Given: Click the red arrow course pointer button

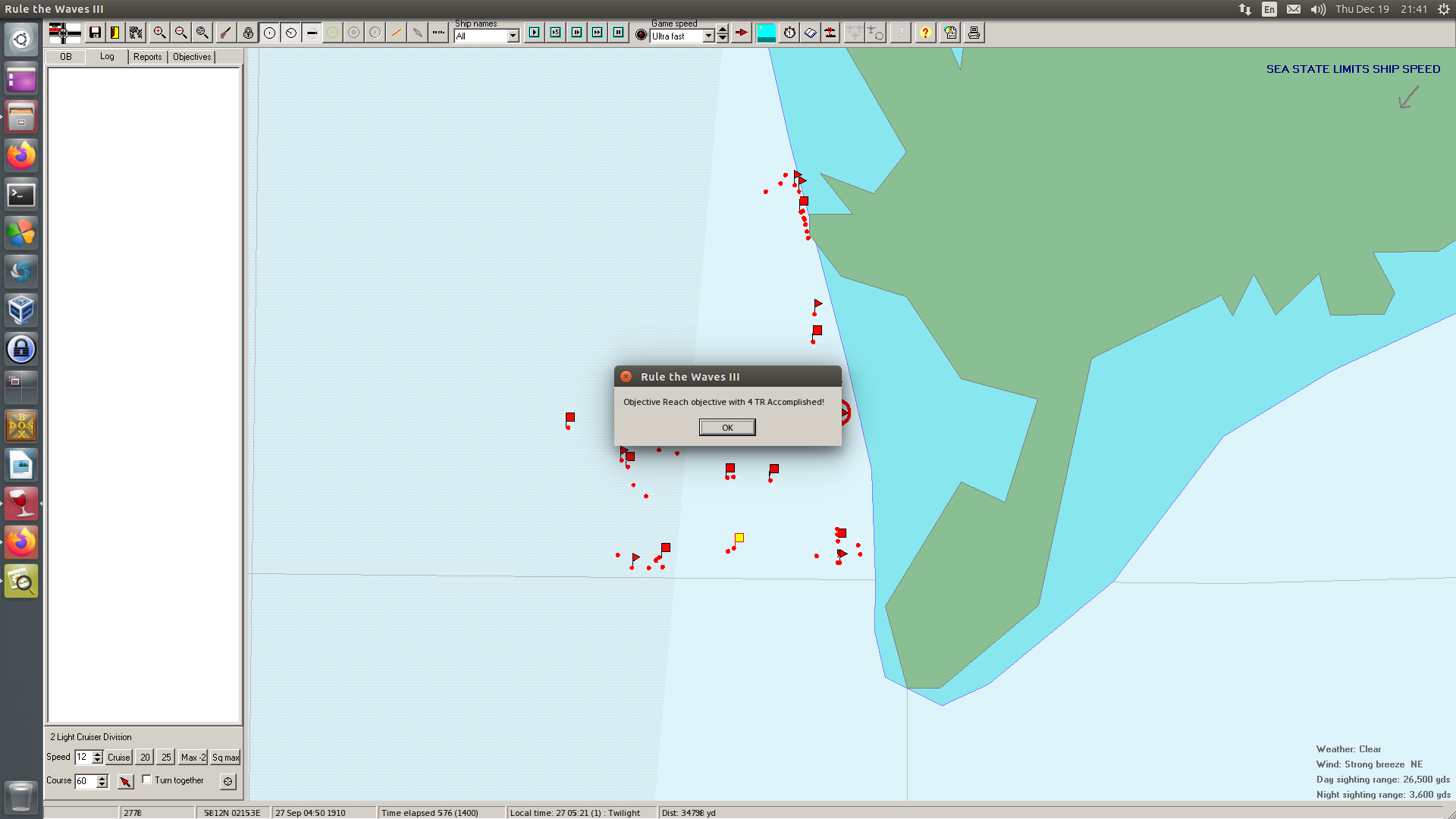Looking at the screenshot, I should point(126,781).
